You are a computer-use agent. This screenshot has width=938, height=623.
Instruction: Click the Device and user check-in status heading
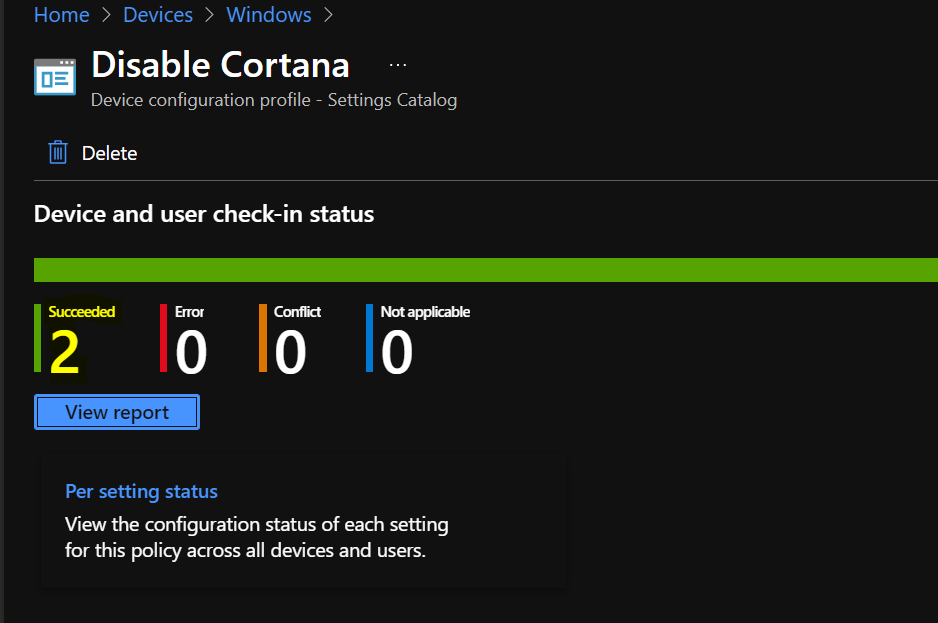[x=204, y=214]
